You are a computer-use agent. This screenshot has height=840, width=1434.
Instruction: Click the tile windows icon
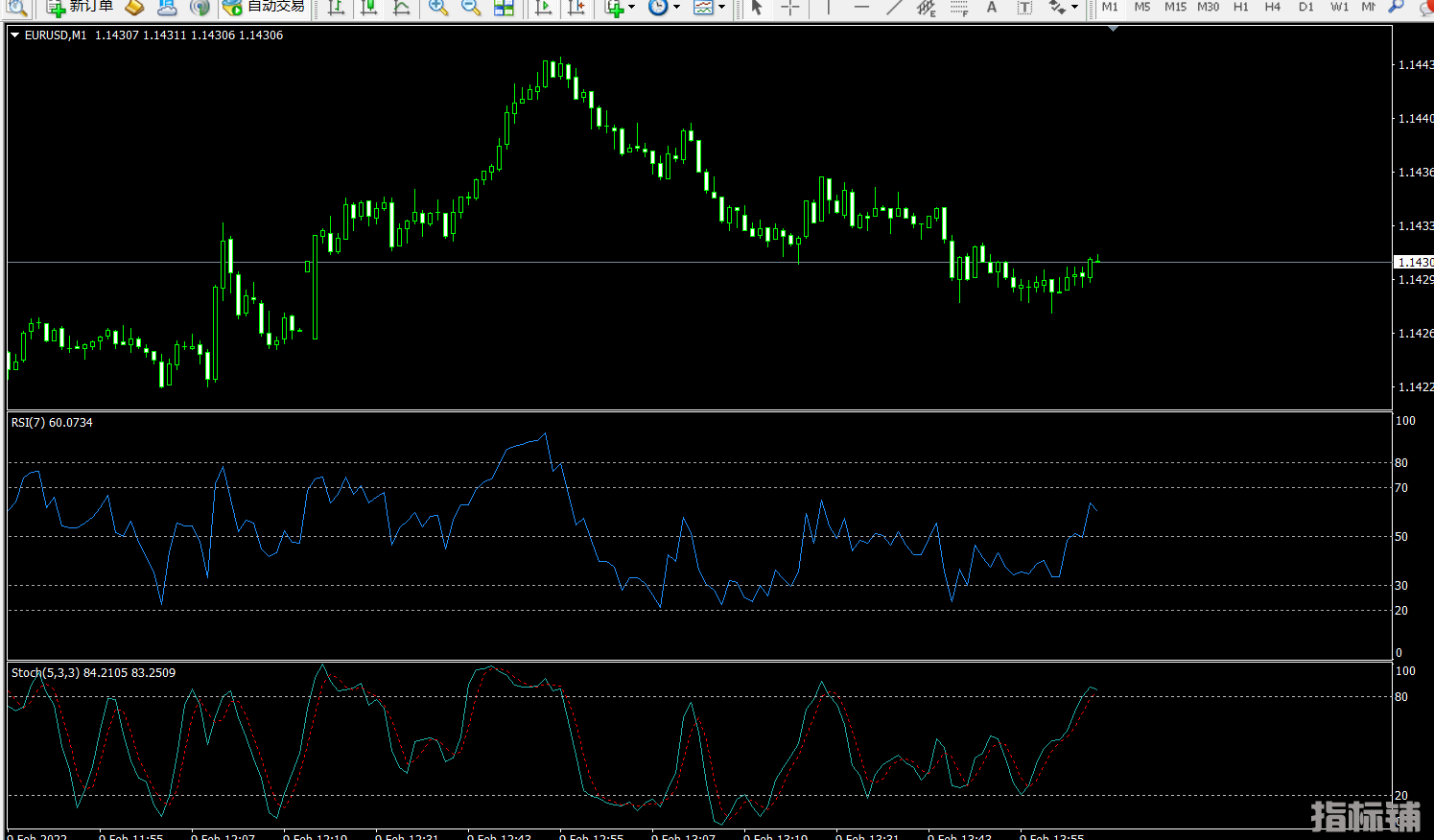[x=504, y=8]
